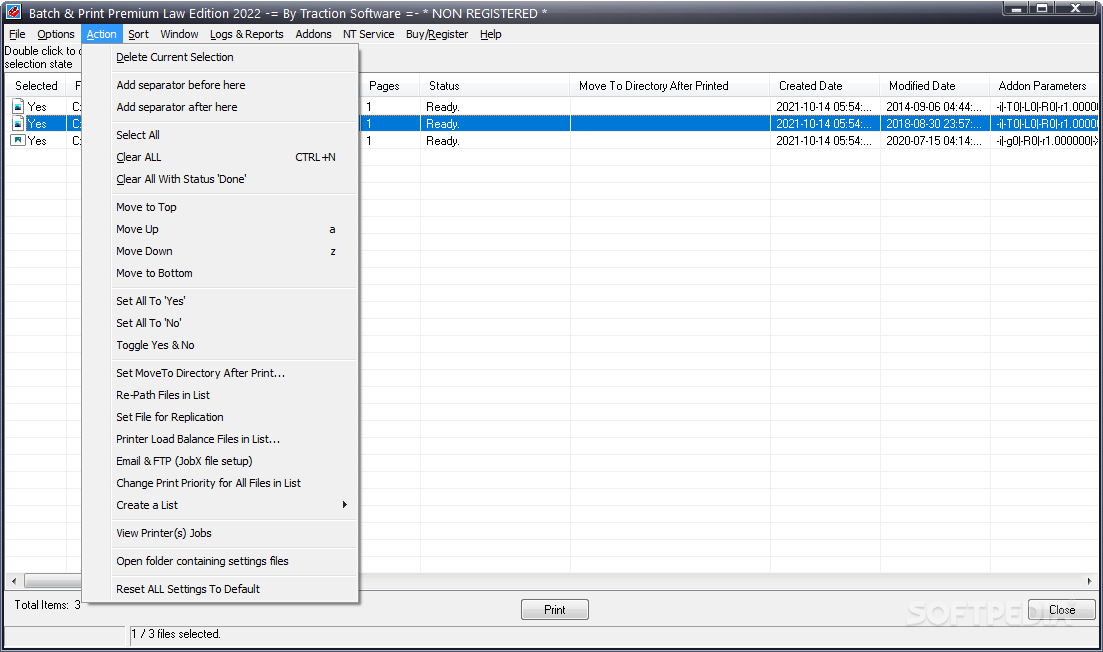1103x652 pixels.
Task: Click the Selected column header
Action: [x=36, y=86]
